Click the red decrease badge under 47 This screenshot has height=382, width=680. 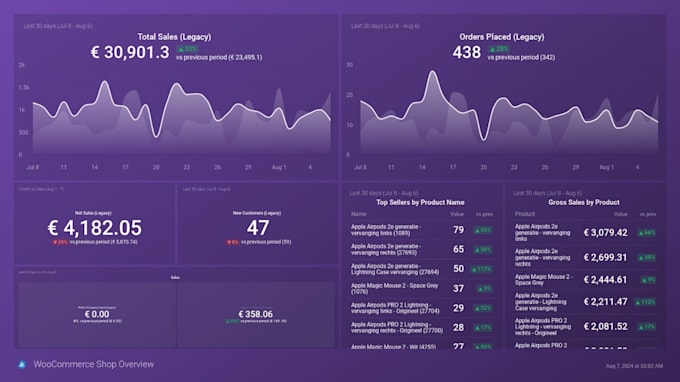[x=233, y=242]
